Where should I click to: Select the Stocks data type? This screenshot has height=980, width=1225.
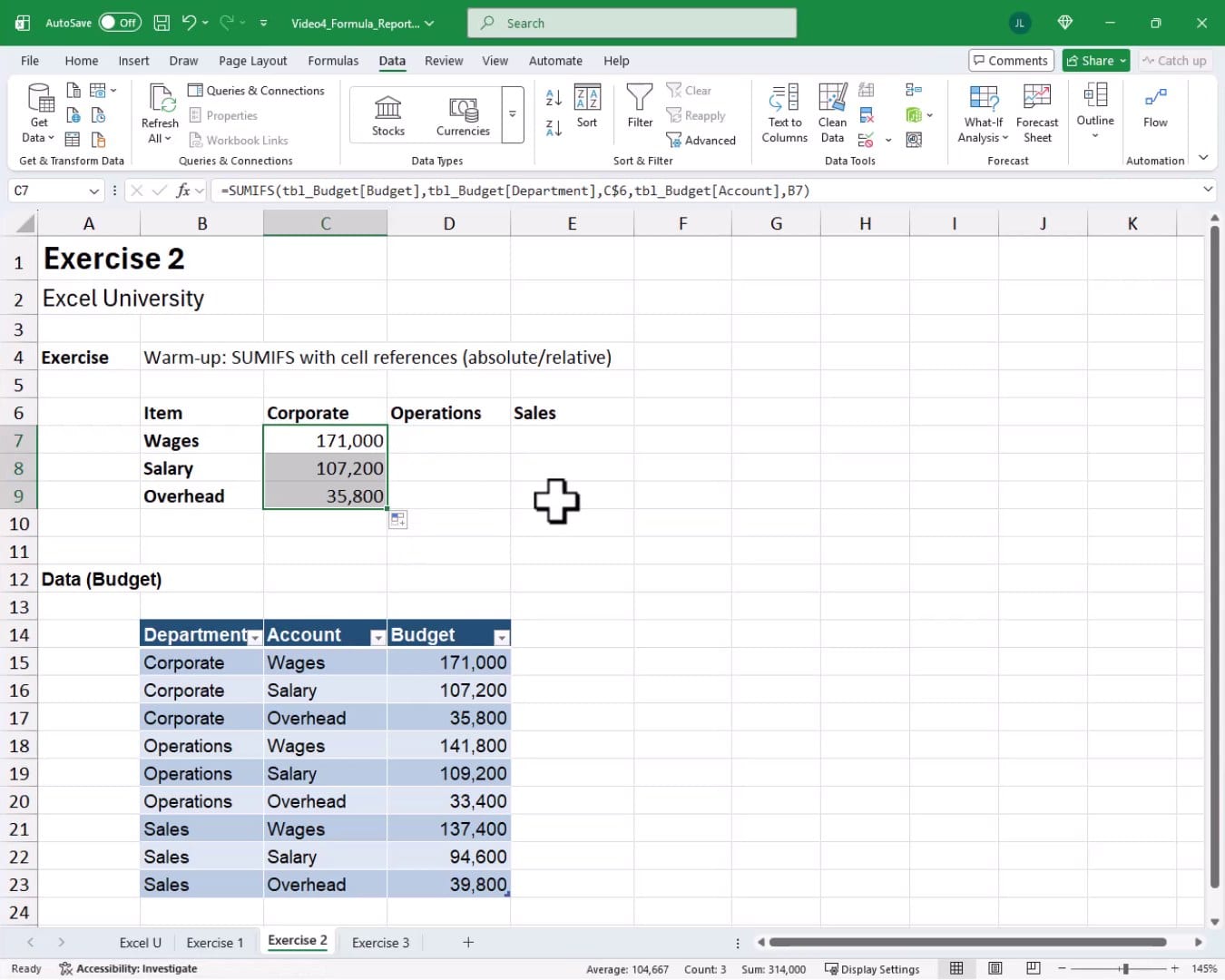(388, 115)
